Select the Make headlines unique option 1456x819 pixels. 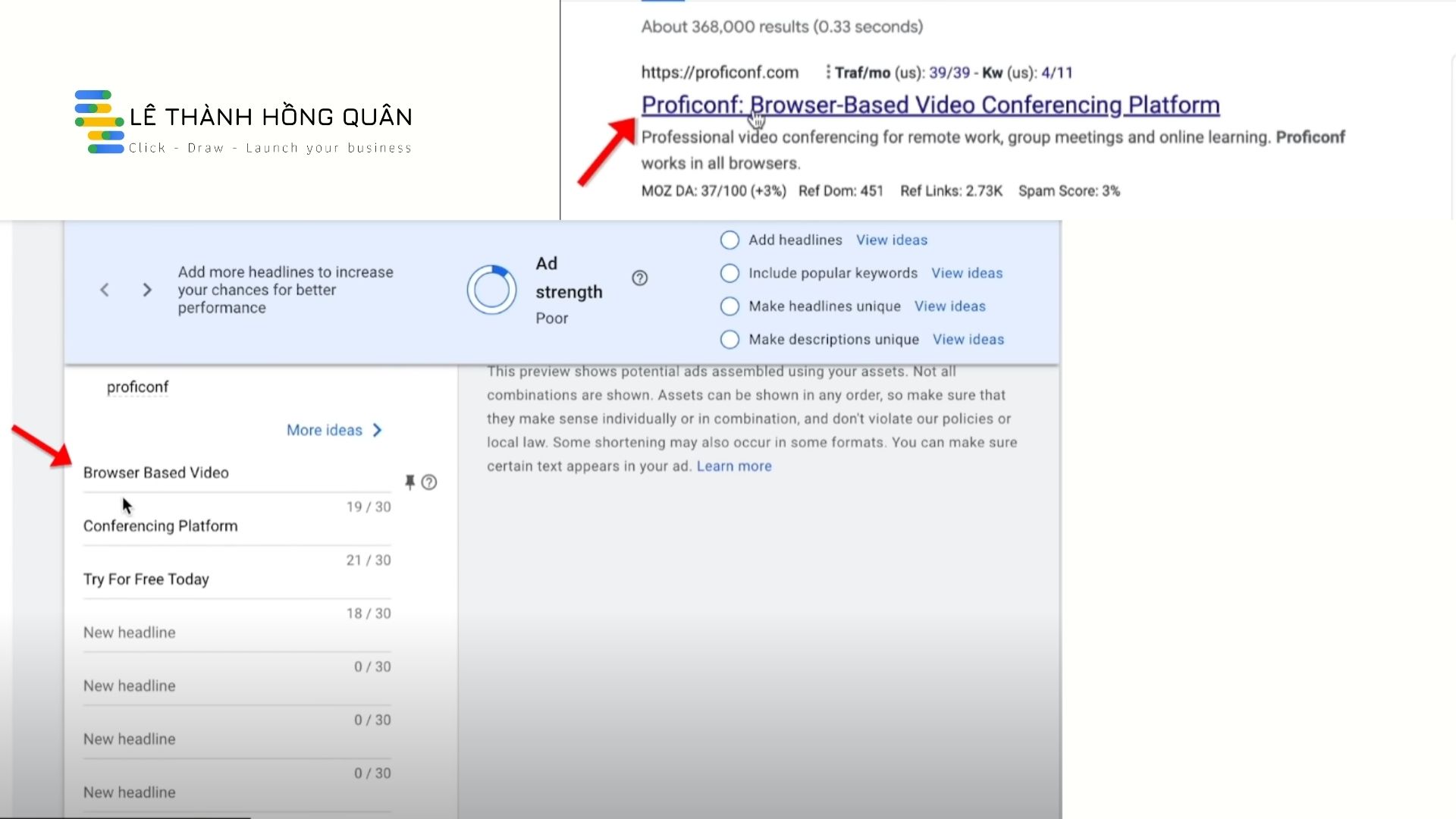[730, 306]
